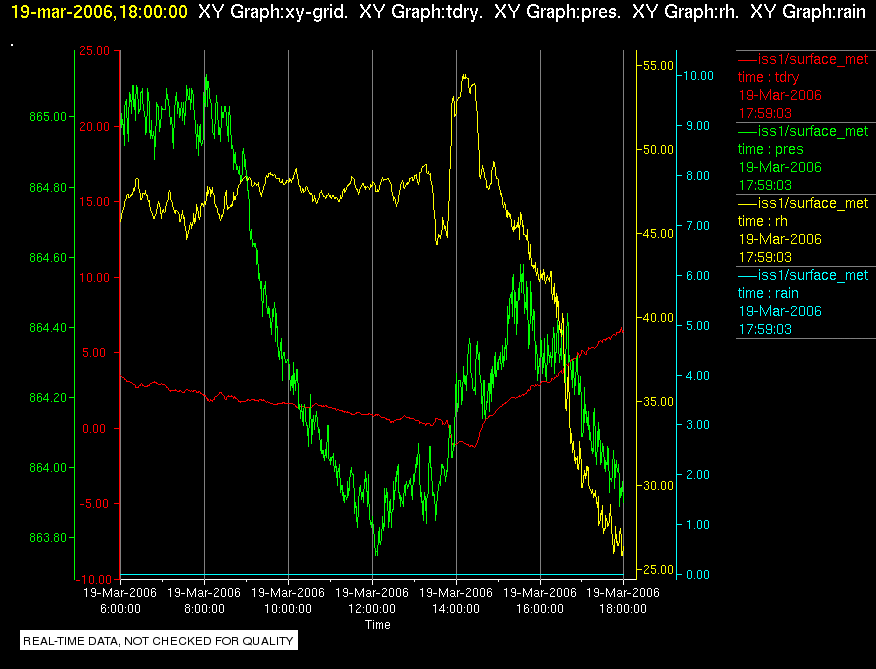Click the cyan 1.00 rain axis label
The width and height of the screenshot is (876, 669).
697,524
